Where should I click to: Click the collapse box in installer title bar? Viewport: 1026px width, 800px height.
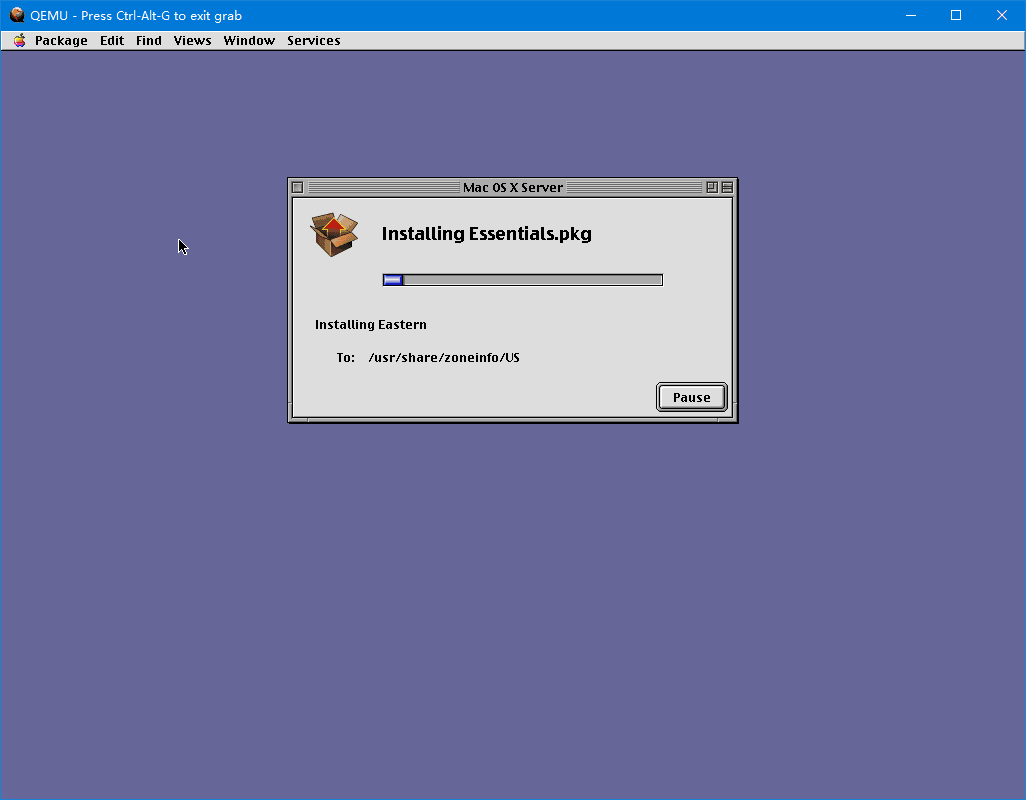pos(727,188)
